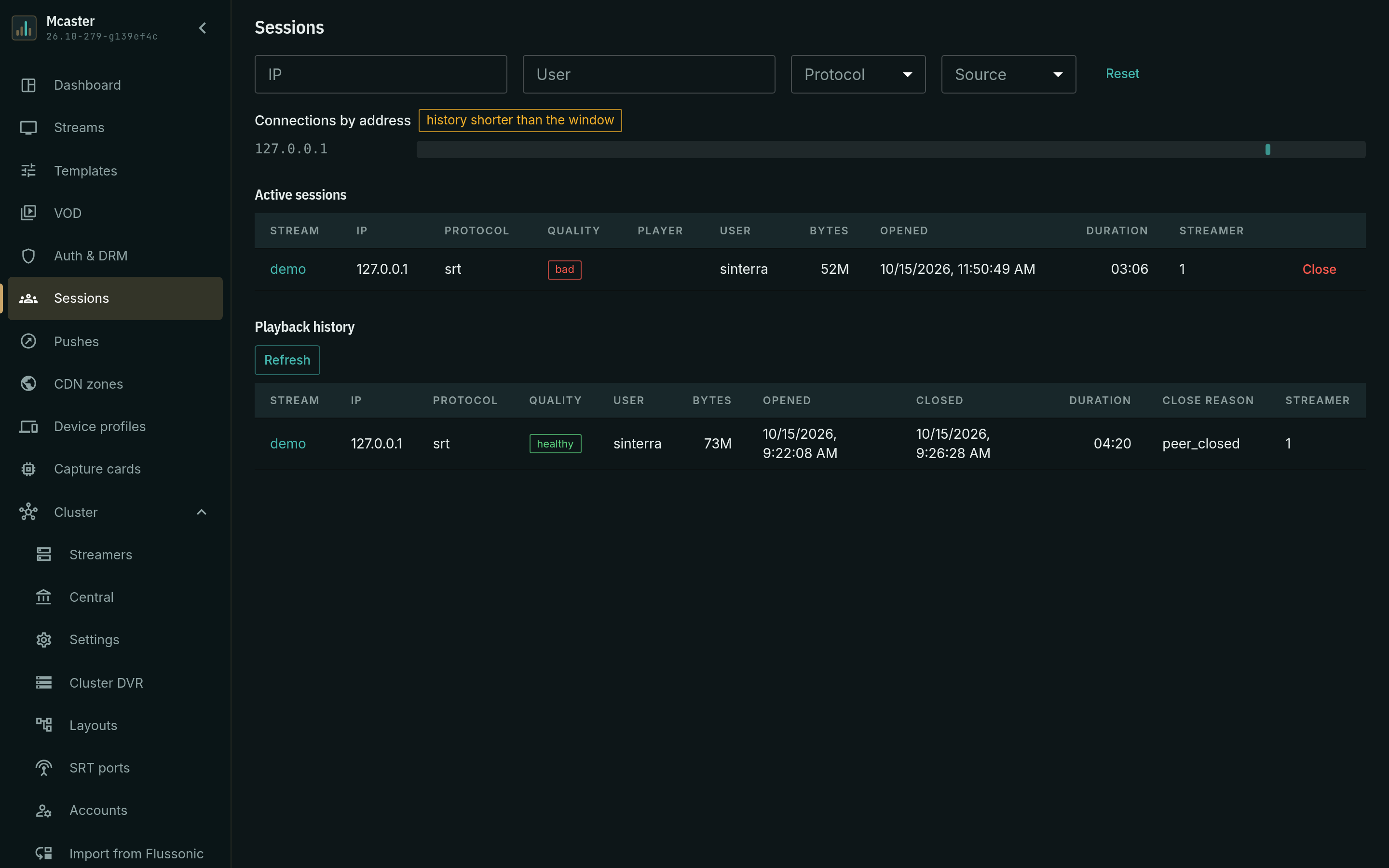Click the Settings gear icon
1389x868 pixels.
[x=43, y=639]
